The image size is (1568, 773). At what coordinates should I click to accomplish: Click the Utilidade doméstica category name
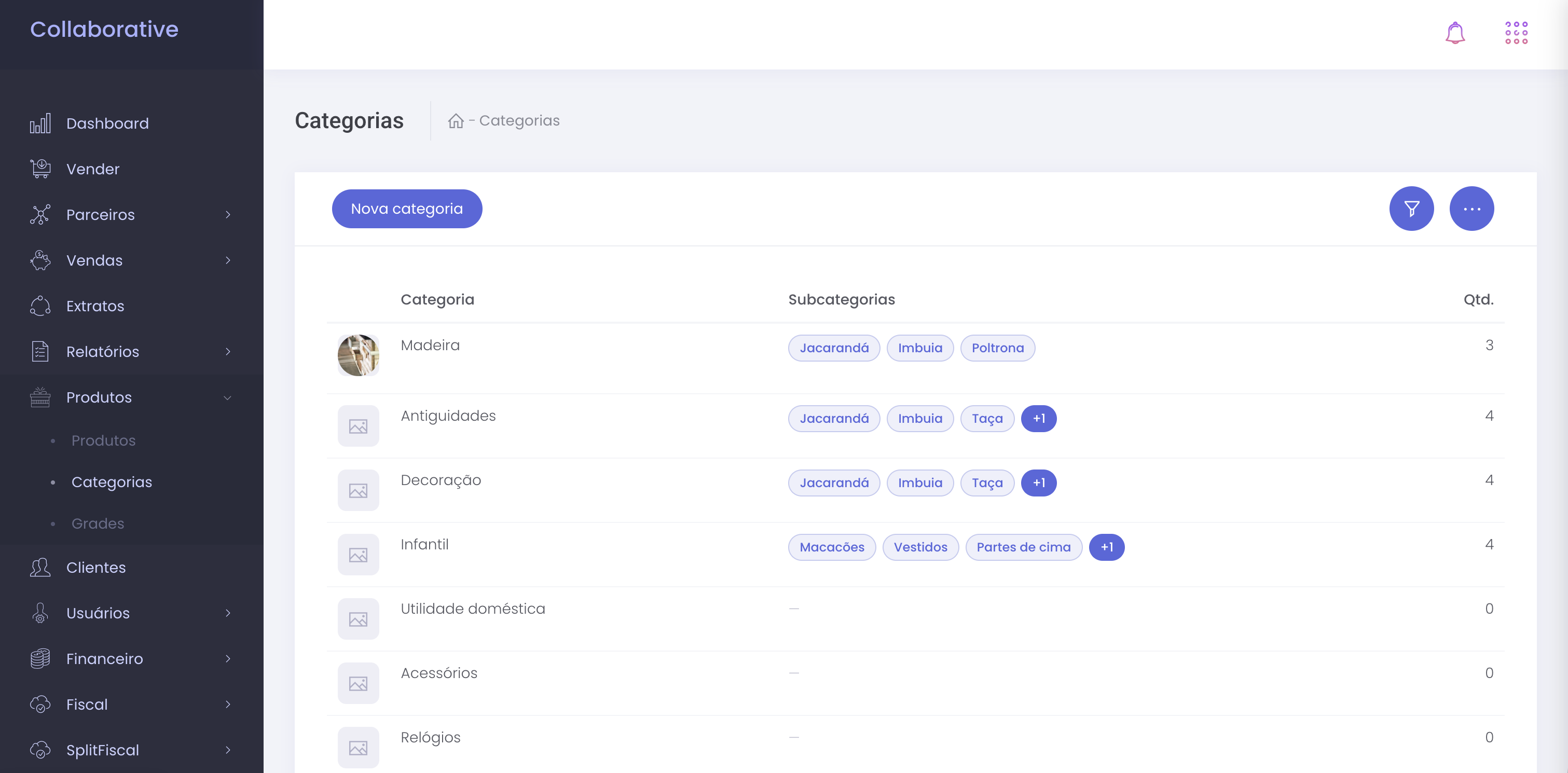(473, 609)
